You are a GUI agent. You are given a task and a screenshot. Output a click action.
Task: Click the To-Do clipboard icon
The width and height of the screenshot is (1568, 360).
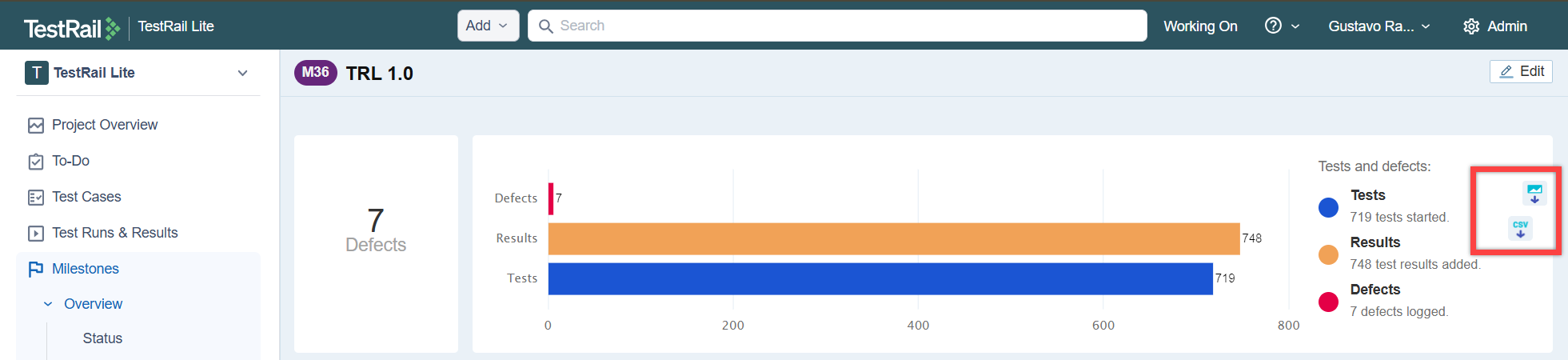(36, 162)
